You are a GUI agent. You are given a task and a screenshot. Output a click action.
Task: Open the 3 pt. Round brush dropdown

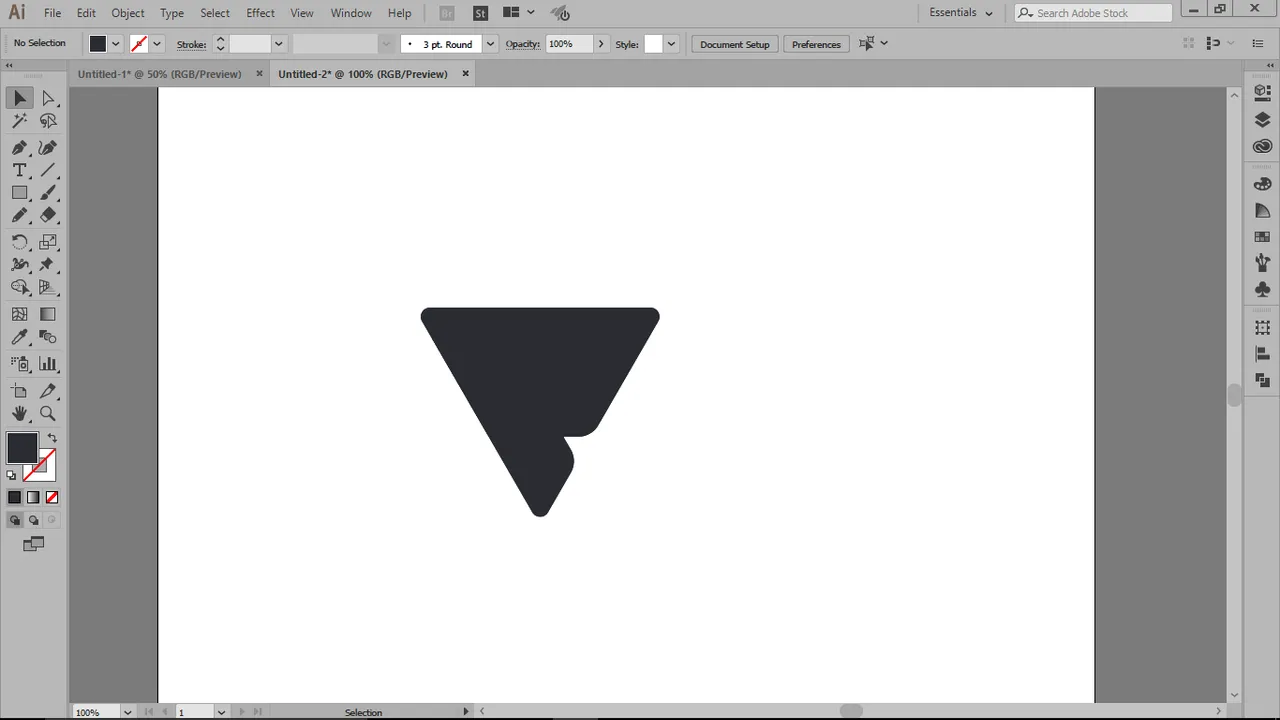click(490, 44)
